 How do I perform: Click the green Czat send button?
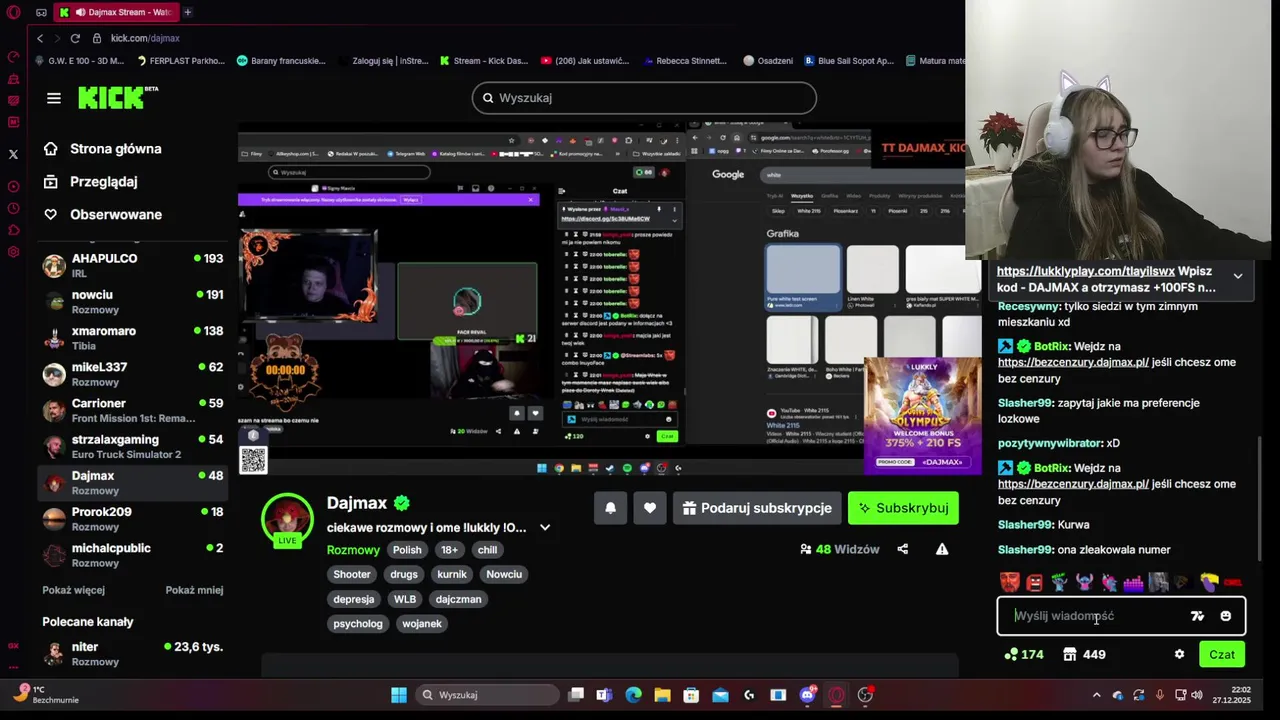pos(1222,654)
